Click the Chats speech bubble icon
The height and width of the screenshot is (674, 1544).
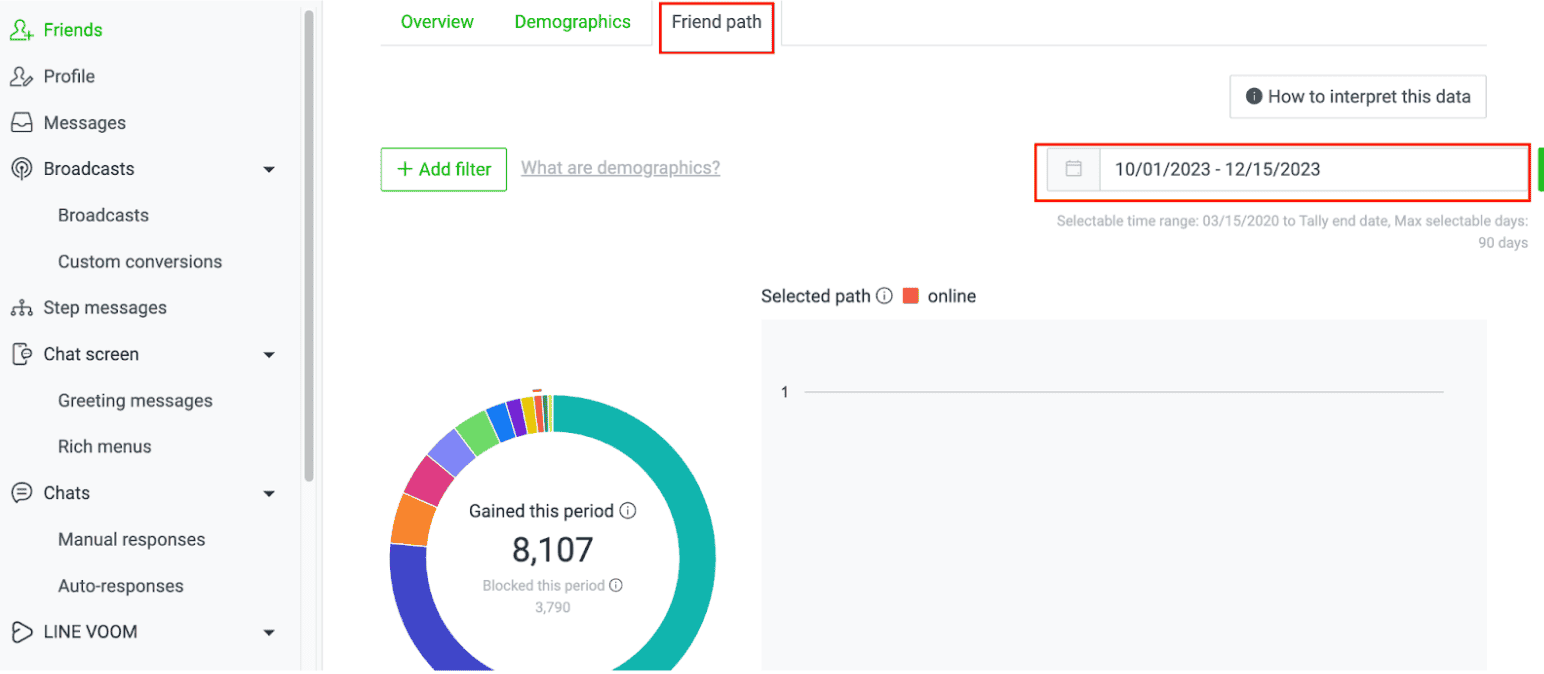point(21,493)
